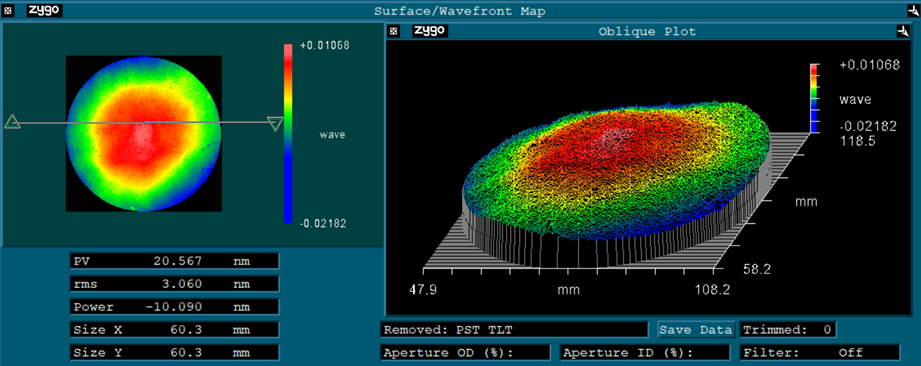
Task: Select the left triangle slice marker
Action: click(x=12, y=122)
